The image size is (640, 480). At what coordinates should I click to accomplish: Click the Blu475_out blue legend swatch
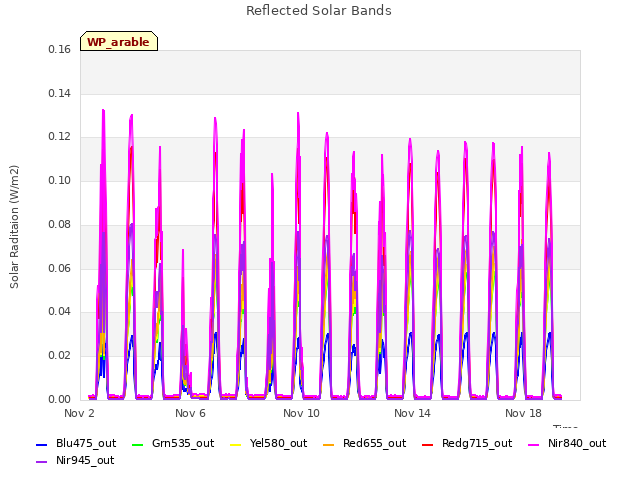[42, 444]
